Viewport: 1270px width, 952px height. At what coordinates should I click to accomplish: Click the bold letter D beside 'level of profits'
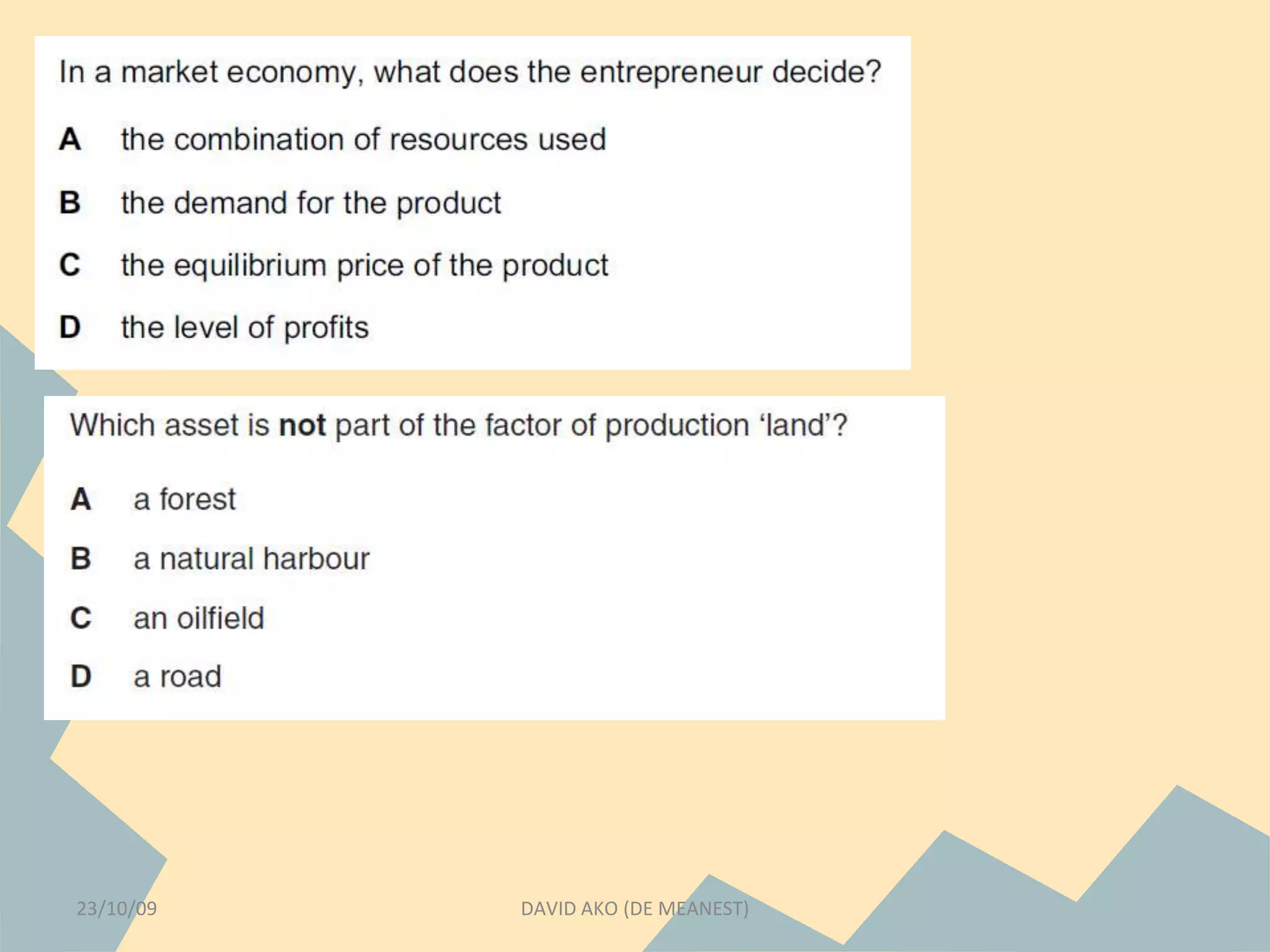pyautogui.click(x=70, y=328)
